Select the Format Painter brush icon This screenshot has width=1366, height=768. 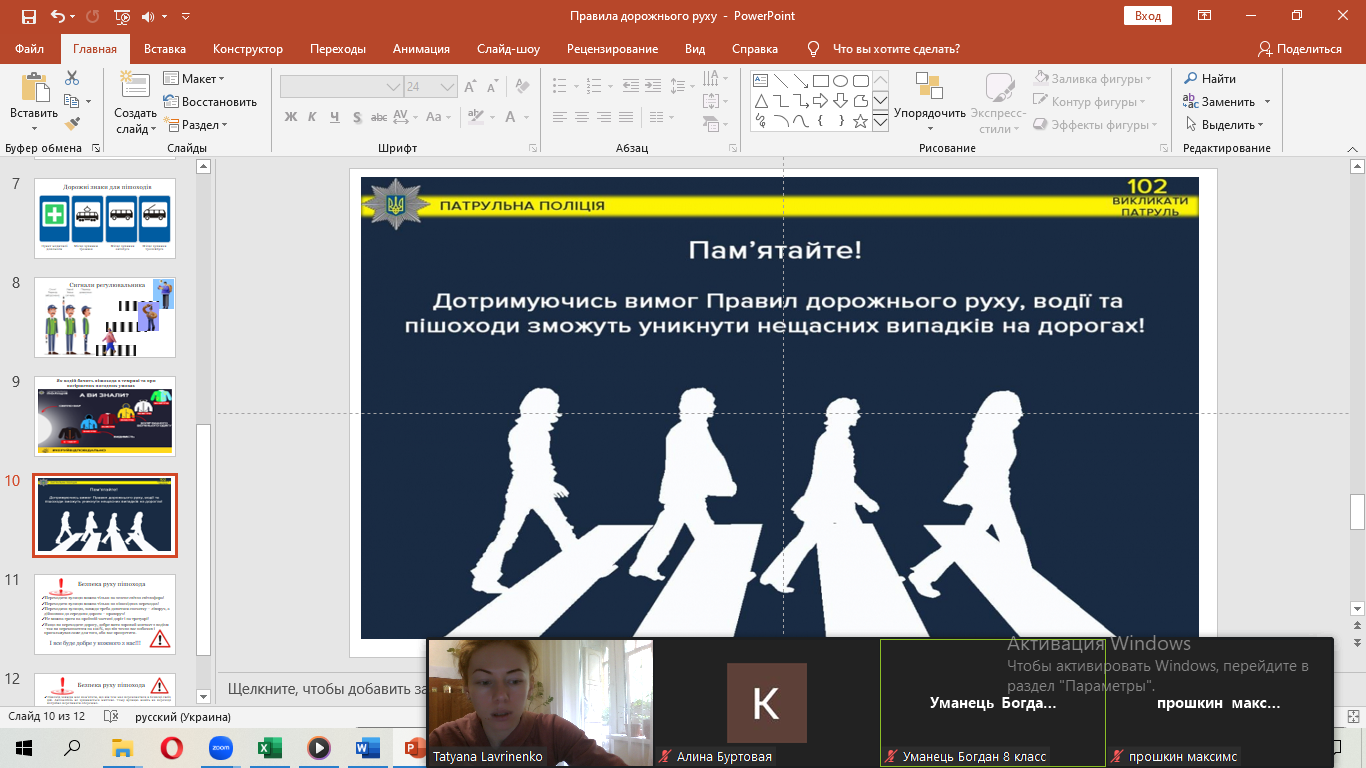tap(72, 124)
